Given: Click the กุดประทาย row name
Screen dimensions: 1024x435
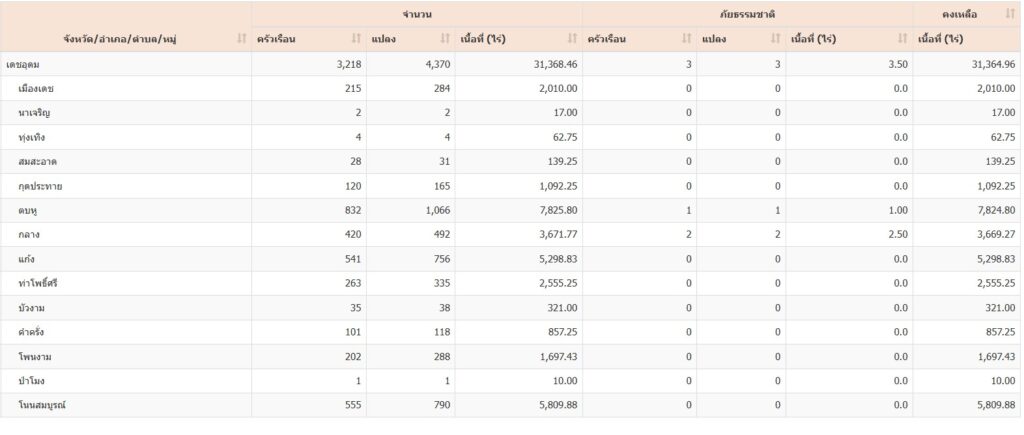Looking at the screenshot, I should point(40,186).
